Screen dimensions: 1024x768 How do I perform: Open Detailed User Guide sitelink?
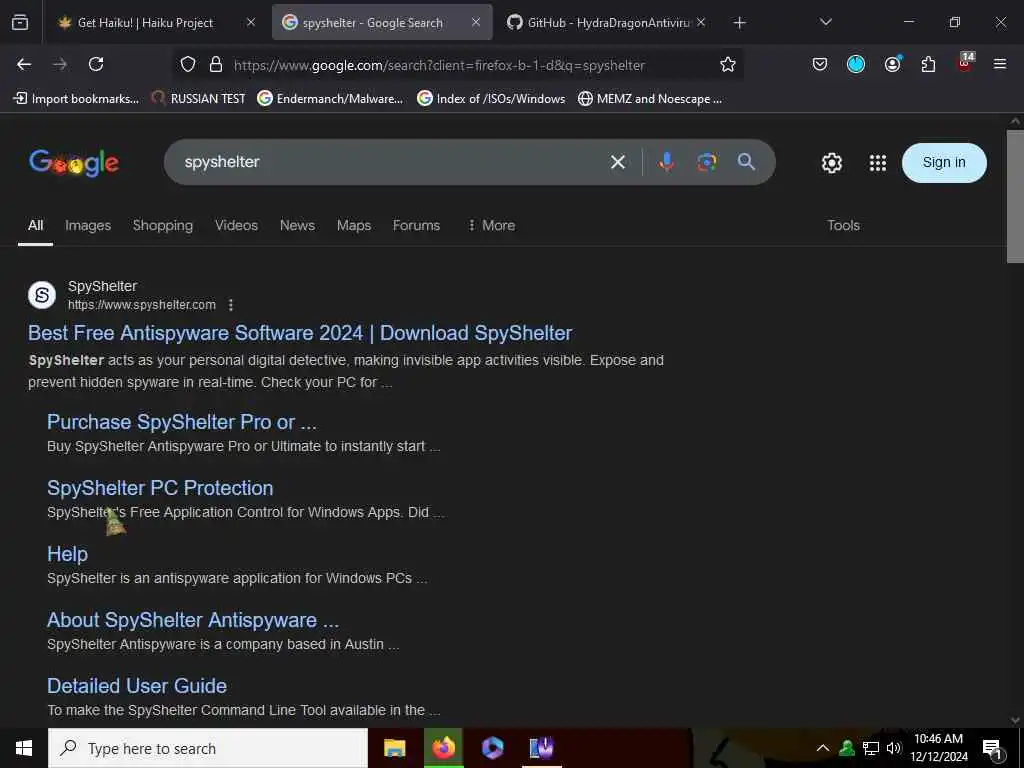point(136,686)
